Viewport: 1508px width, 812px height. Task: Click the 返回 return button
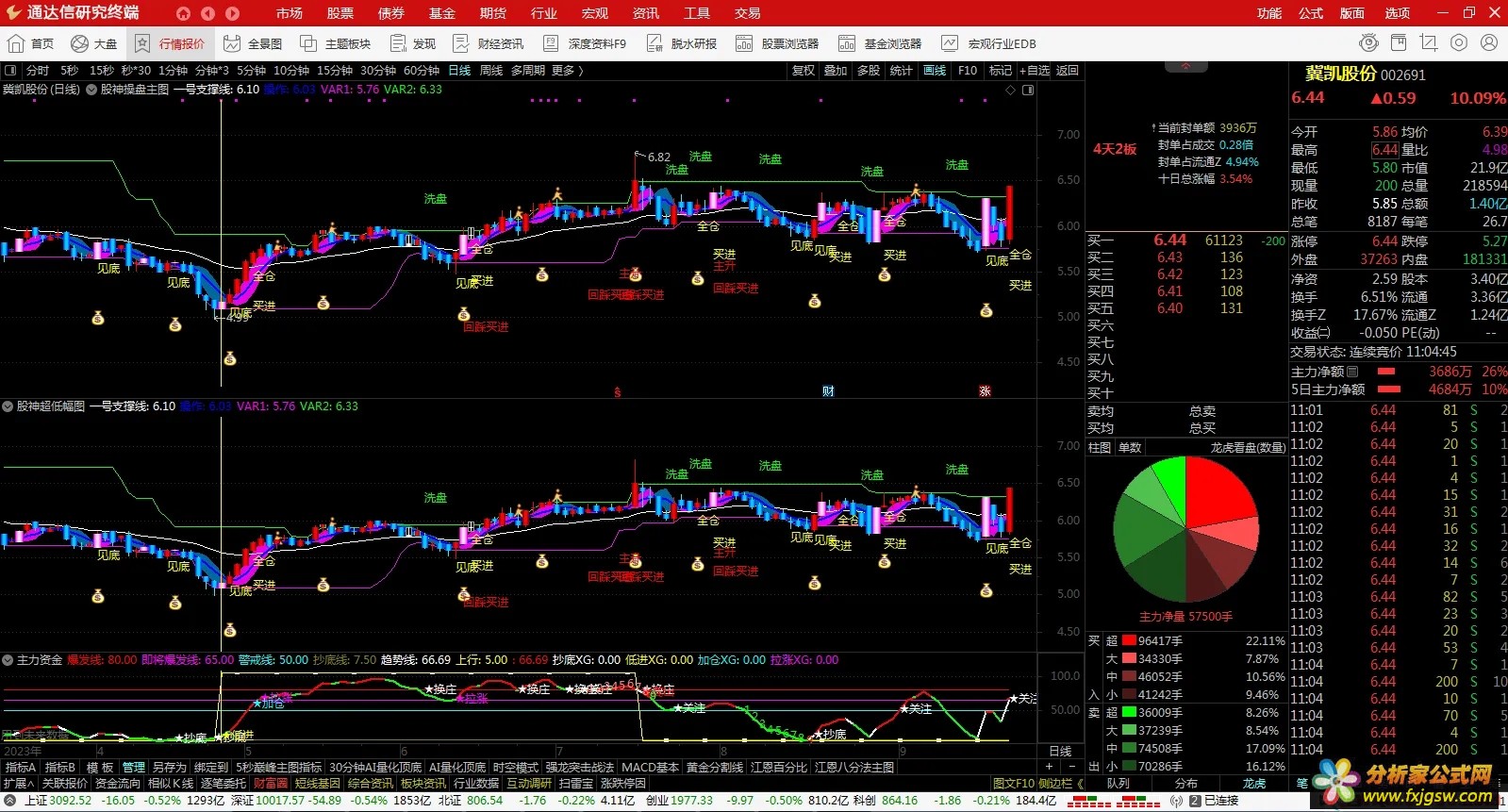[x=1067, y=70]
